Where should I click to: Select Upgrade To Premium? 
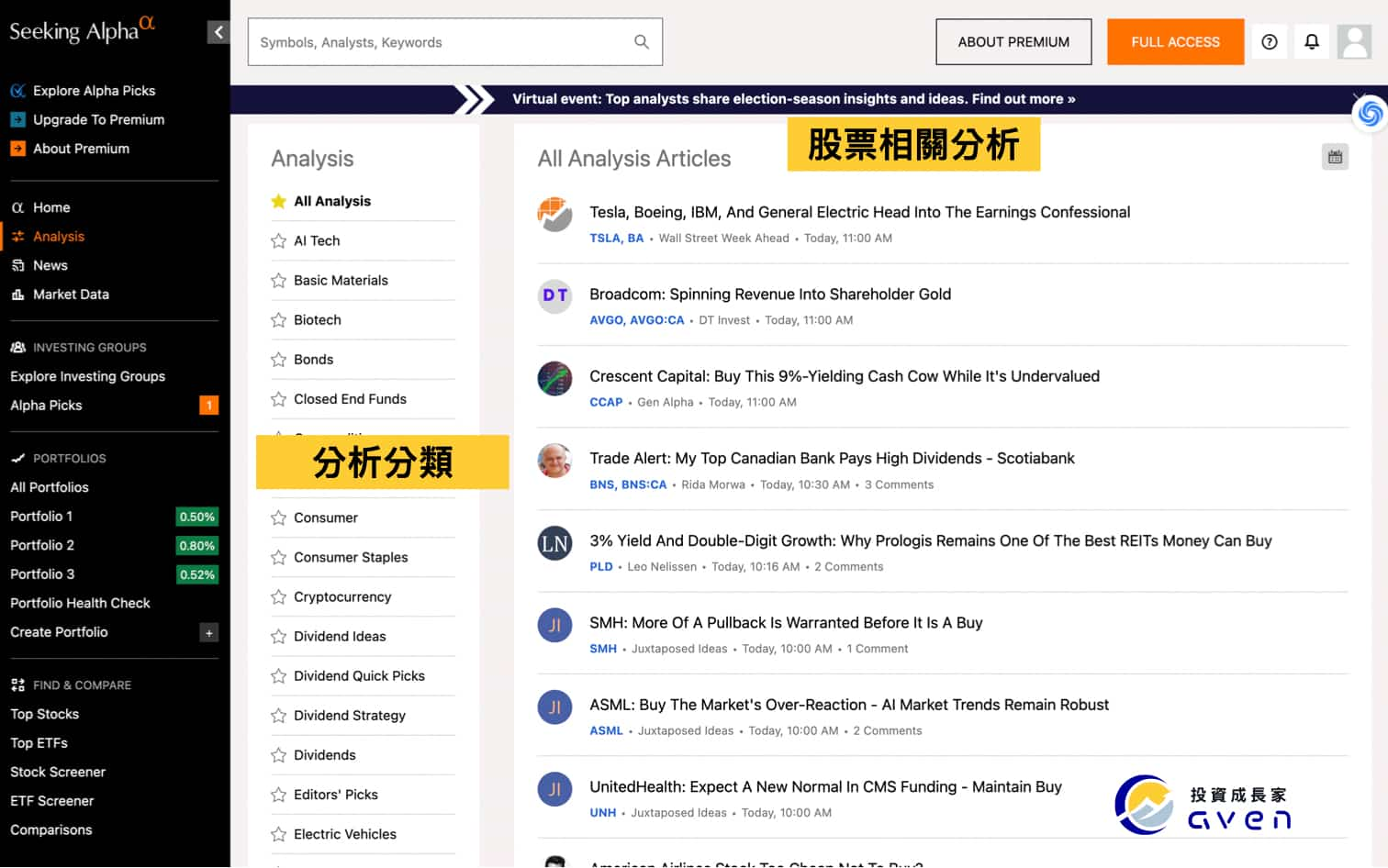point(98,119)
